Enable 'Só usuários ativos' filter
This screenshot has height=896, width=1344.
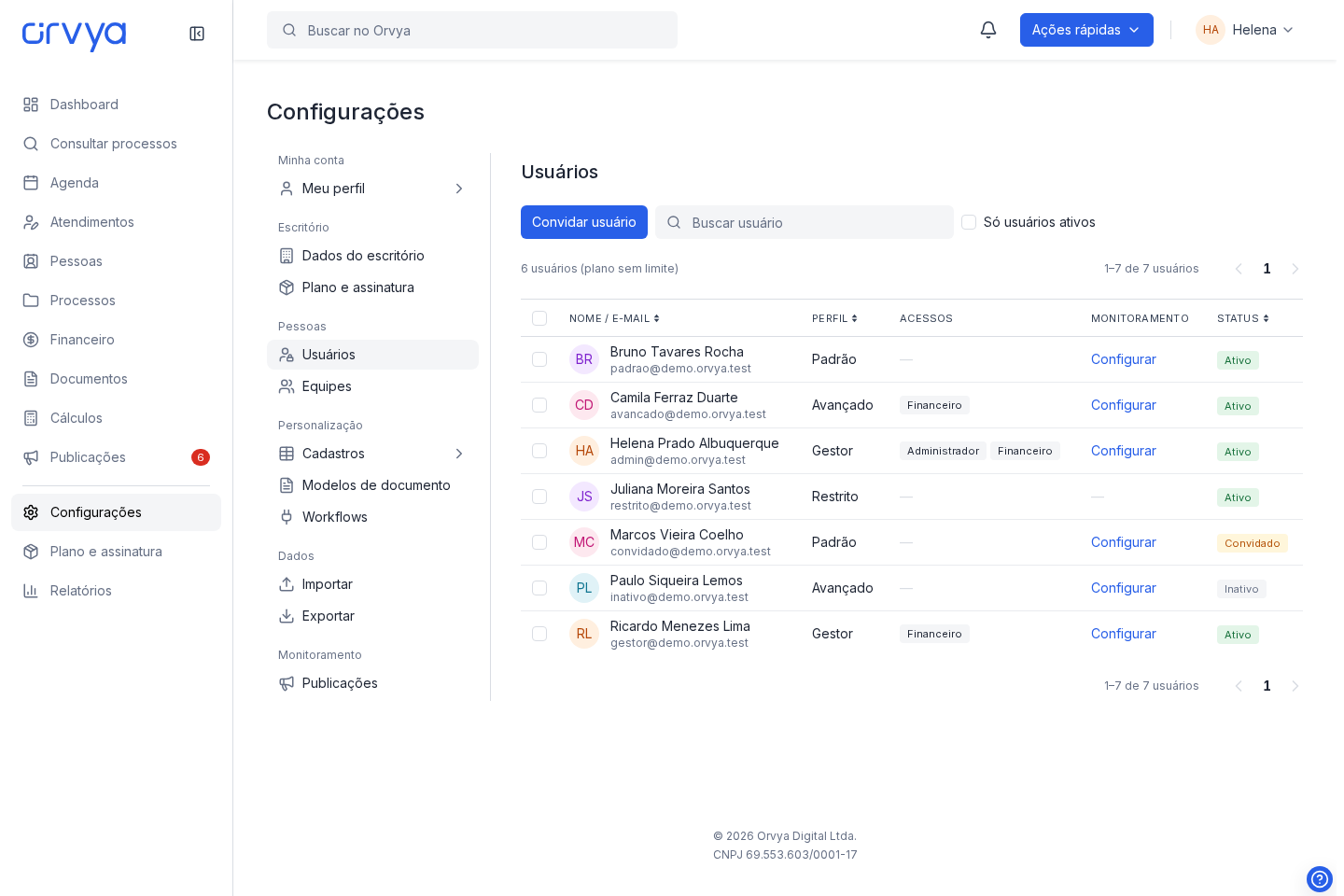(x=969, y=222)
